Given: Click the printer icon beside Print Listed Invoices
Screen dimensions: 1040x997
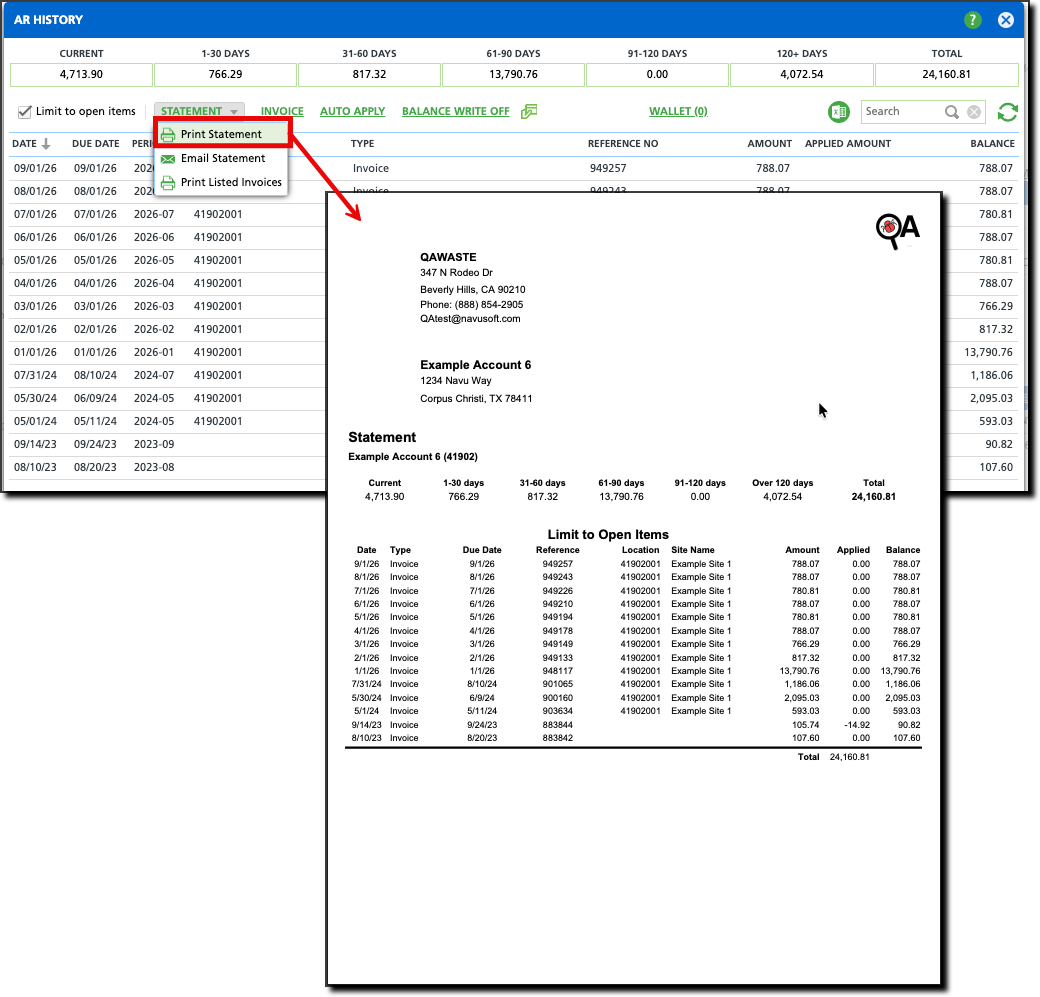Looking at the screenshot, I should [x=168, y=182].
